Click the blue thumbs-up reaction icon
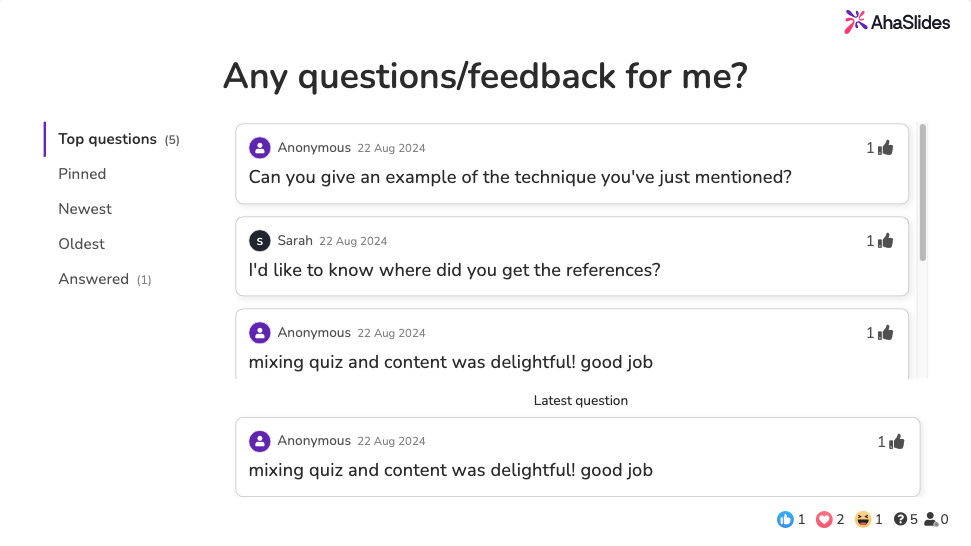Screen dimensions: 971x546 coord(785,519)
